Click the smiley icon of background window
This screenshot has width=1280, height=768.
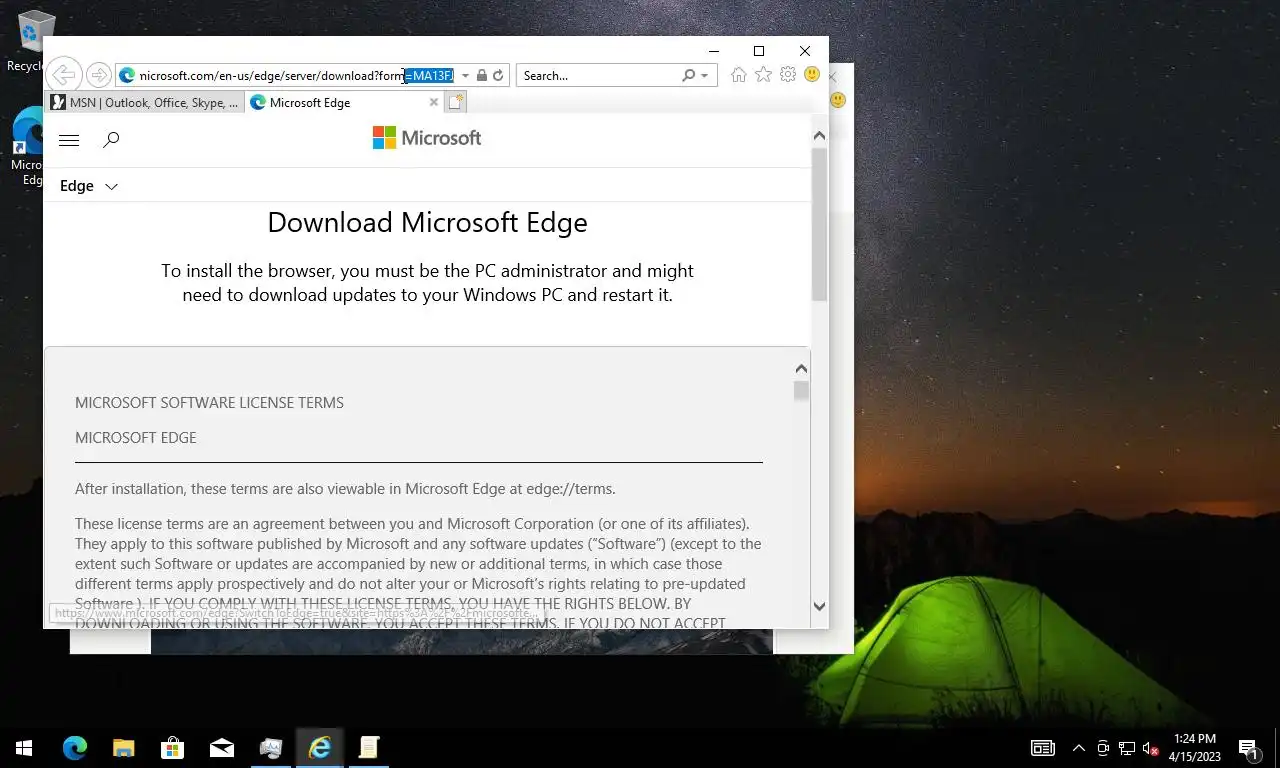click(838, 100)
